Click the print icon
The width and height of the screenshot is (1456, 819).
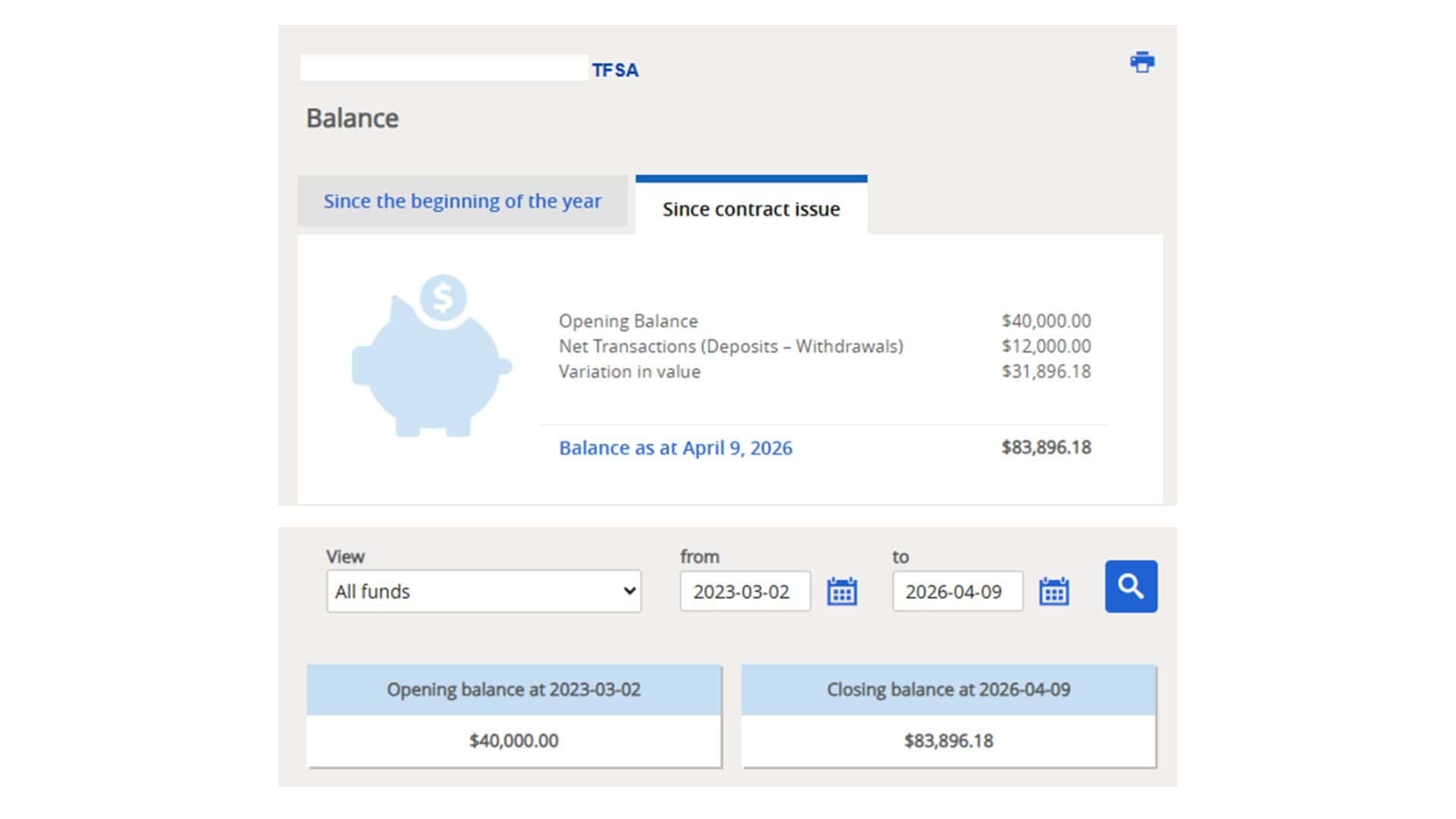click(1142, 62)
